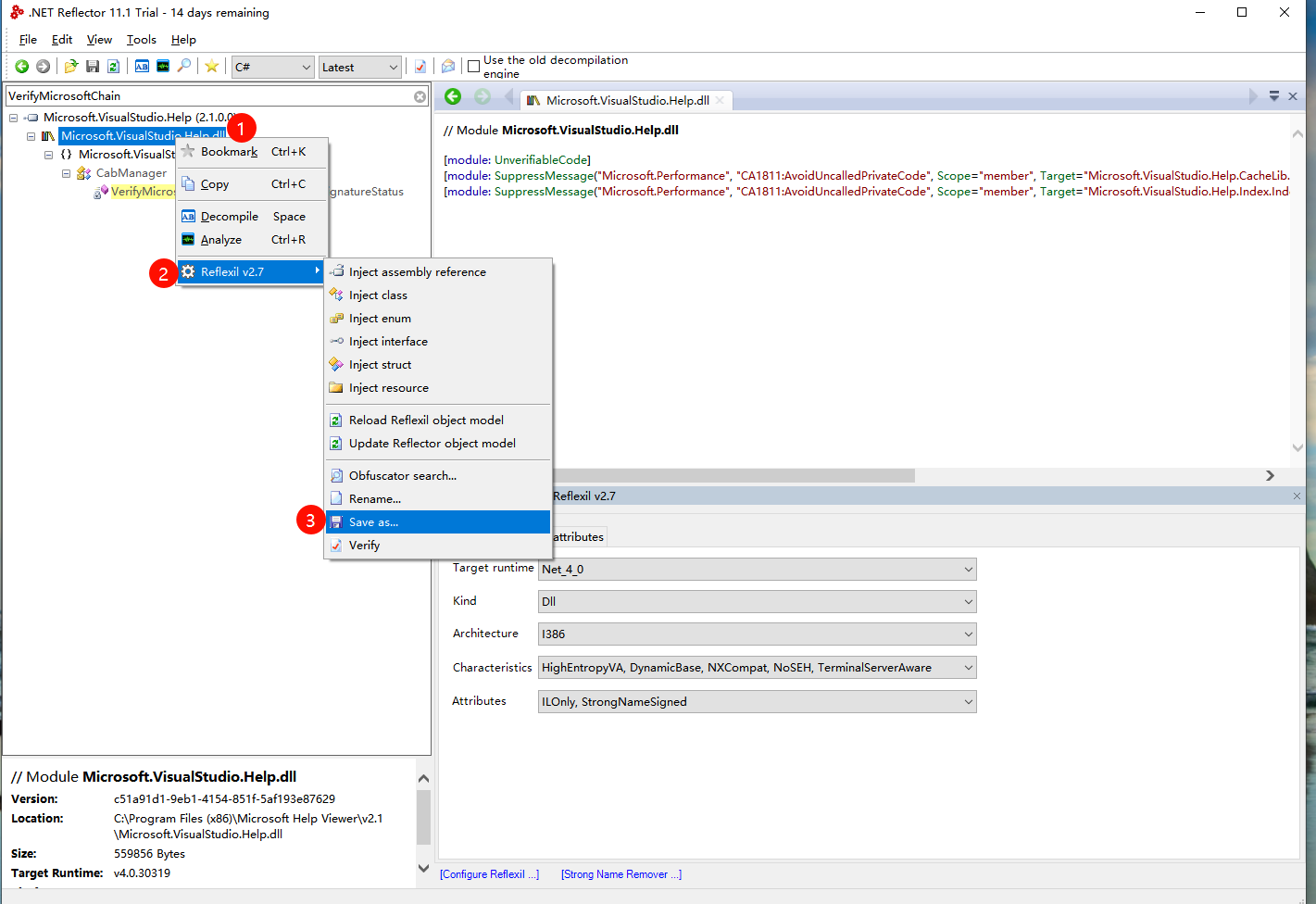Collapse the namespace node with braces icon
This screenshot has height=904, width=1316.
point(48,155)
